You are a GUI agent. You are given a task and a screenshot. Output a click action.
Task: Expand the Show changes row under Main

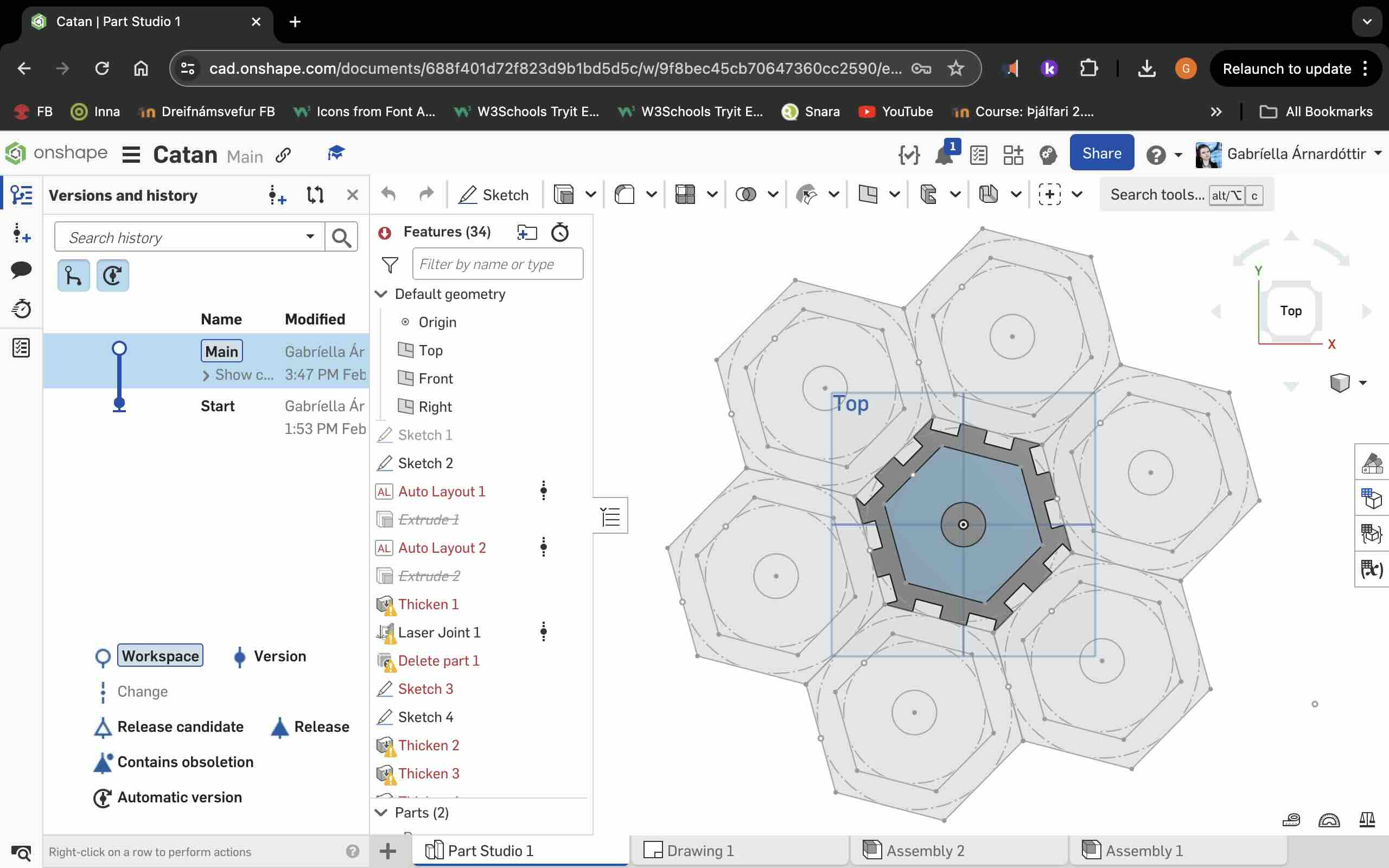(x=239, y=375)
